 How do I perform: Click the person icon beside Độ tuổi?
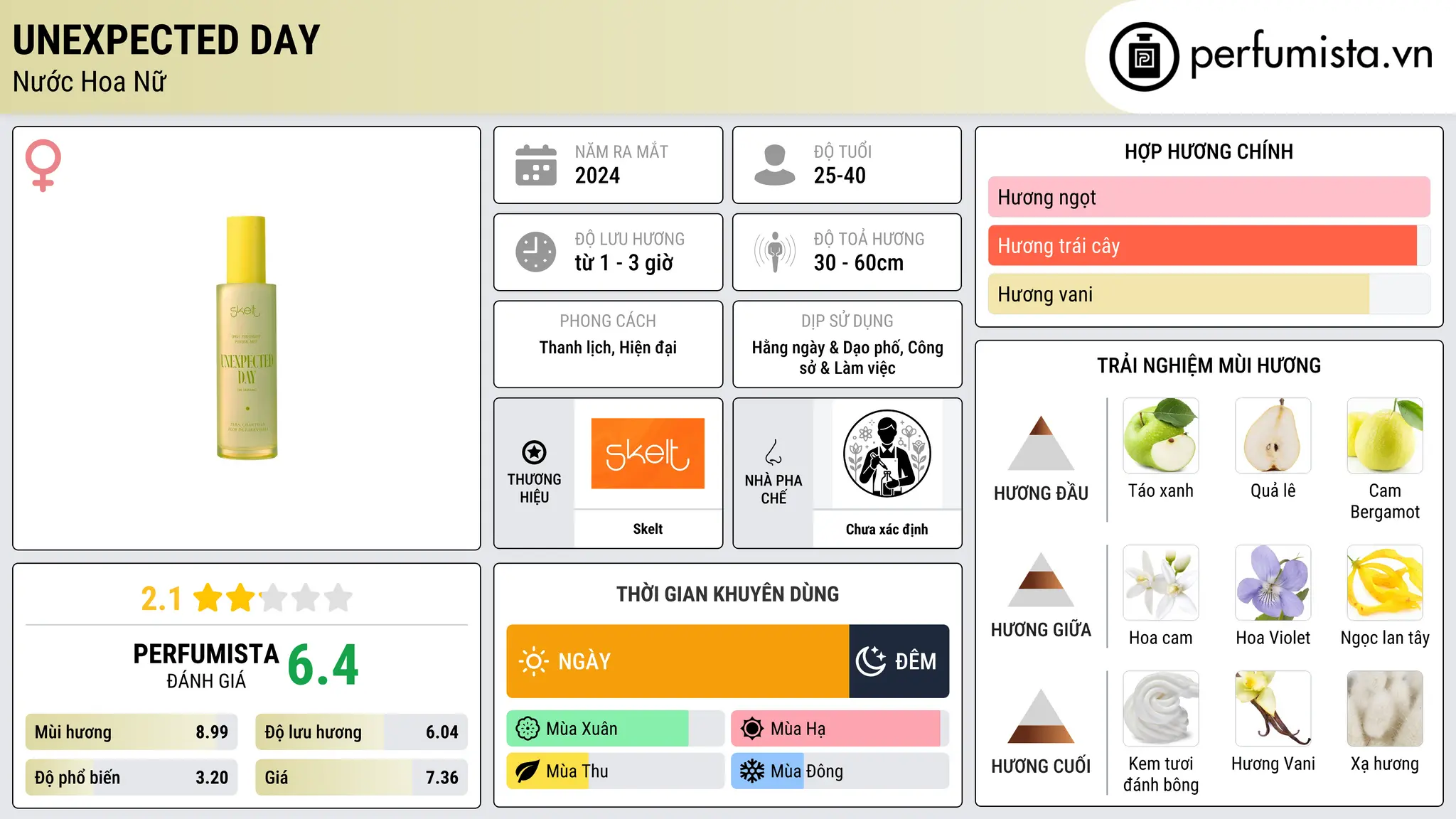tap(775, 165)
